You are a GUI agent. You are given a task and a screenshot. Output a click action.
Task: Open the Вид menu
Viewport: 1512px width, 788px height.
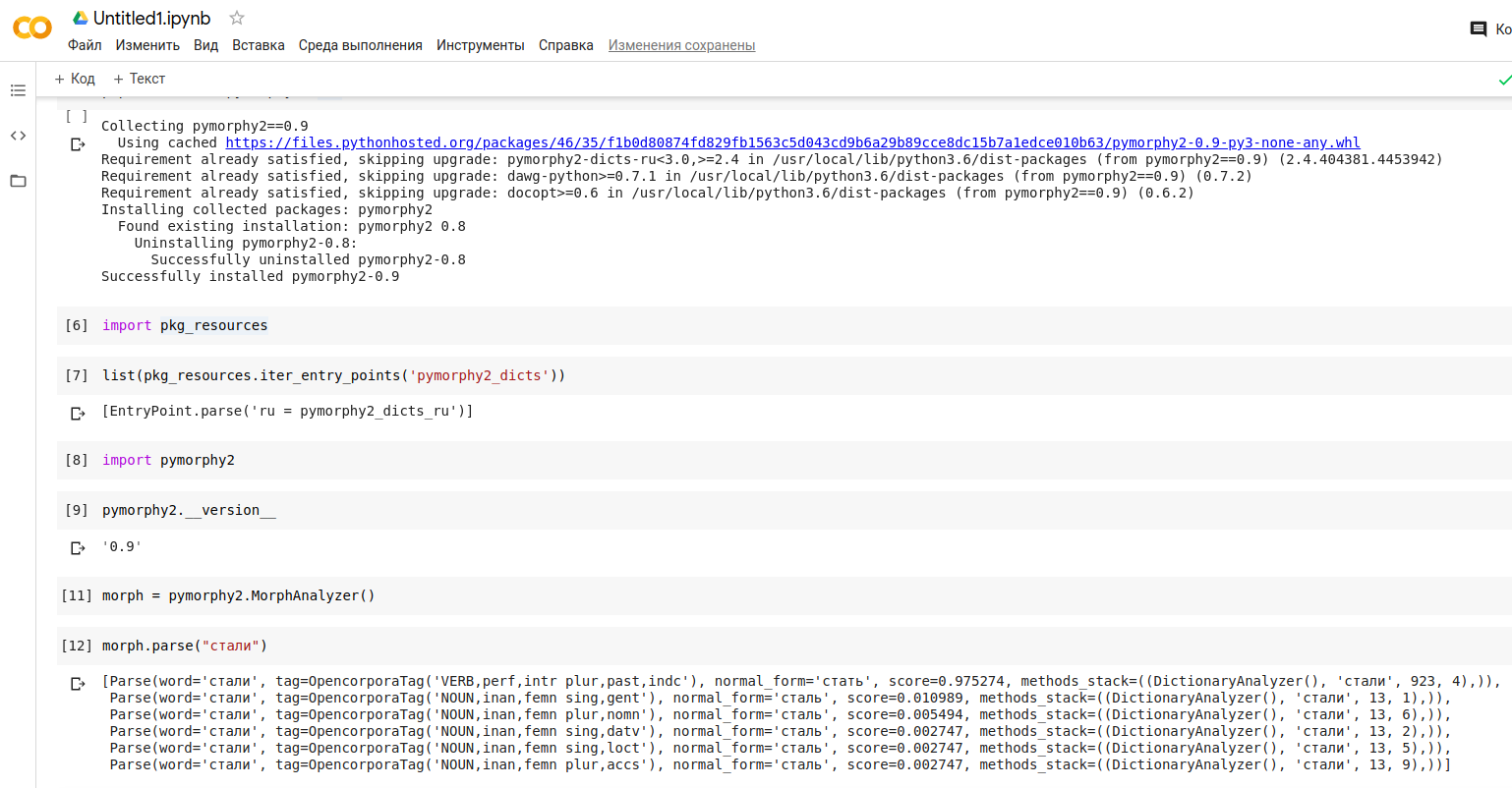click(205, 45)
